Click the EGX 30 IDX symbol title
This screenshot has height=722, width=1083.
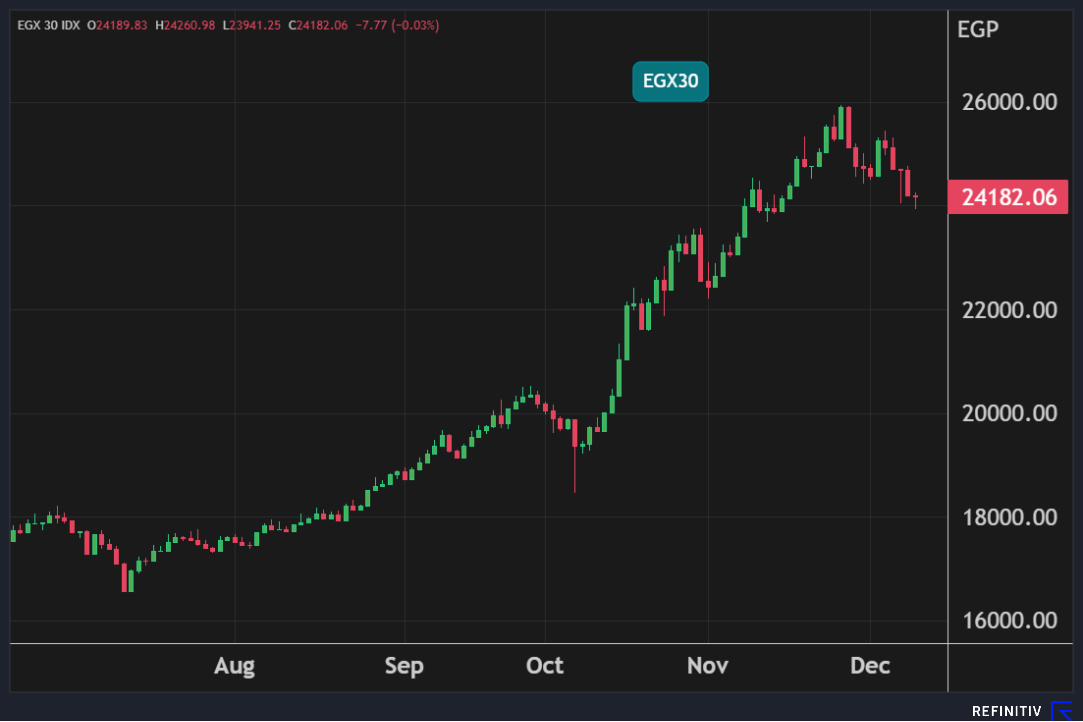tap(49, 24)
